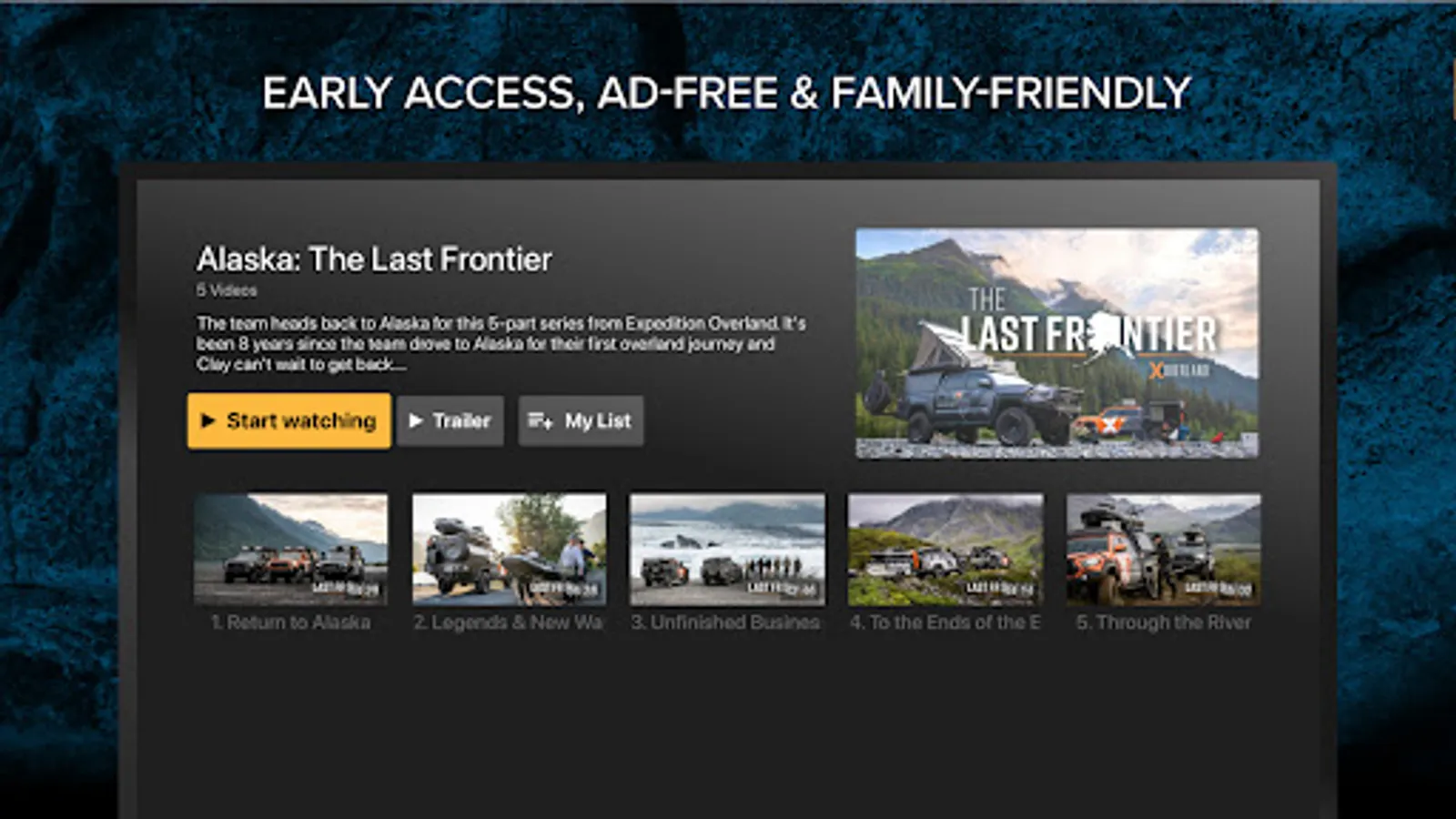Click The Last Frontier series poster image

coord(1057,343)
